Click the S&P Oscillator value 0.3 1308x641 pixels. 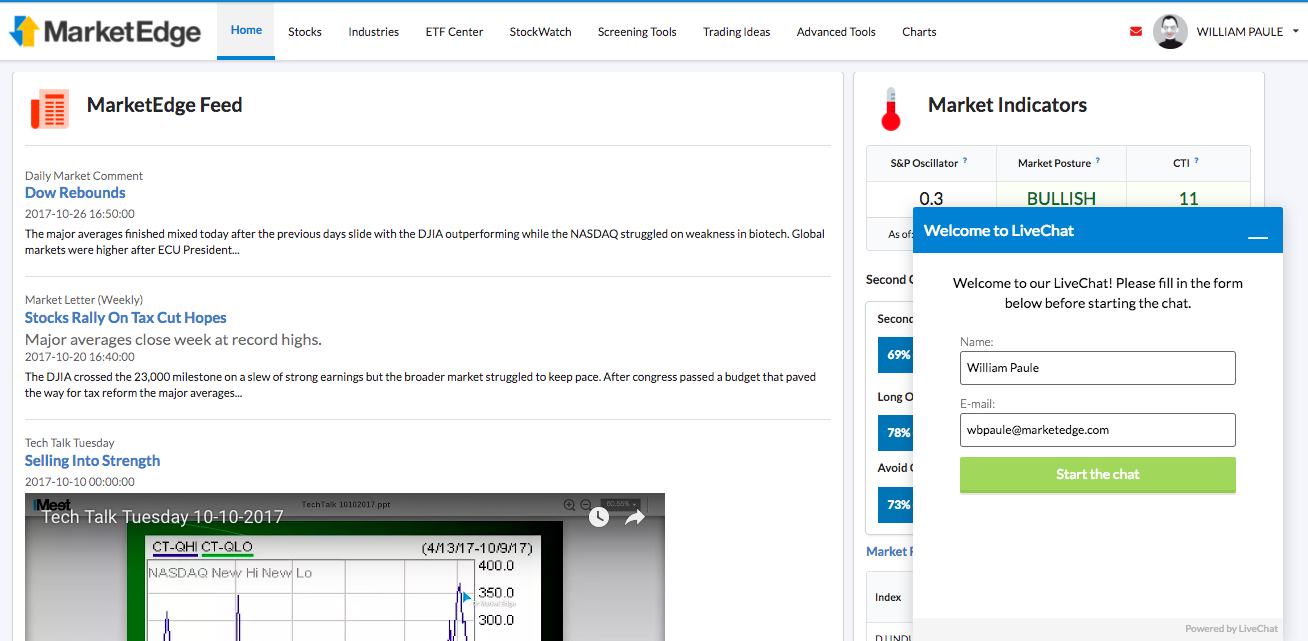click(931, 199)
